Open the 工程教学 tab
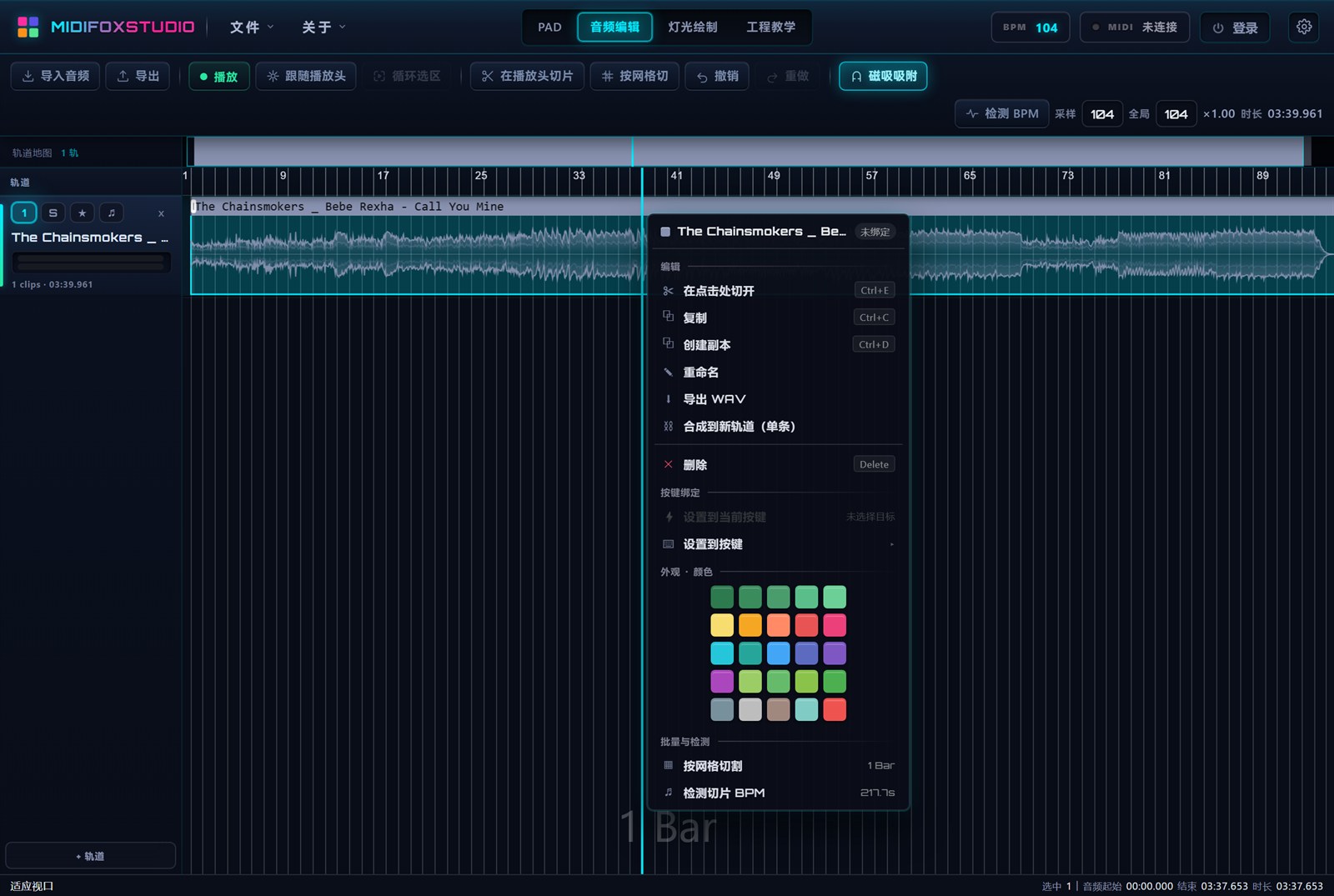 pyautogui.click(x=770, y=27)
